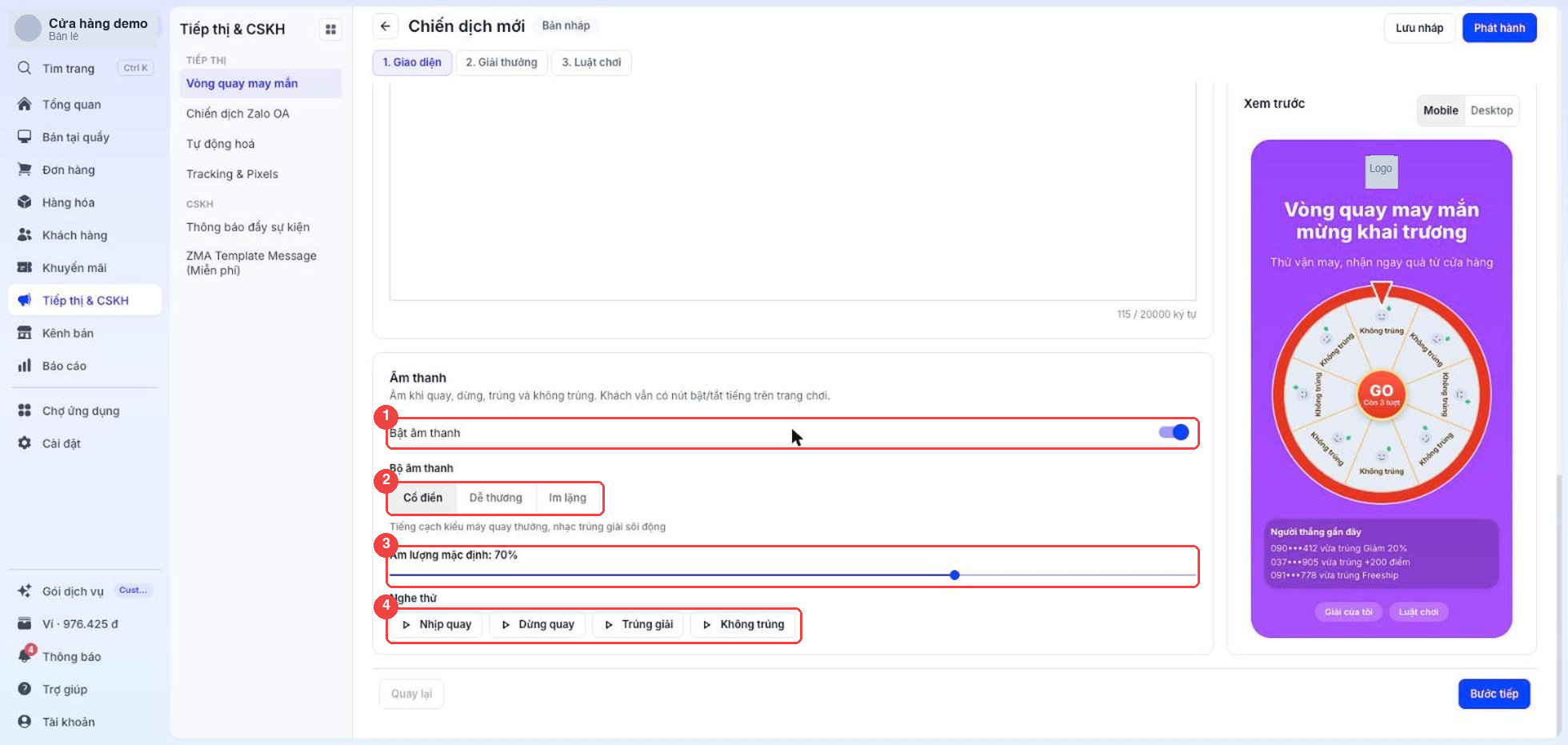Click the Trợ giúp question icon
The height and width of the screenshot is (745, 1568).
(x=25, y=689)
